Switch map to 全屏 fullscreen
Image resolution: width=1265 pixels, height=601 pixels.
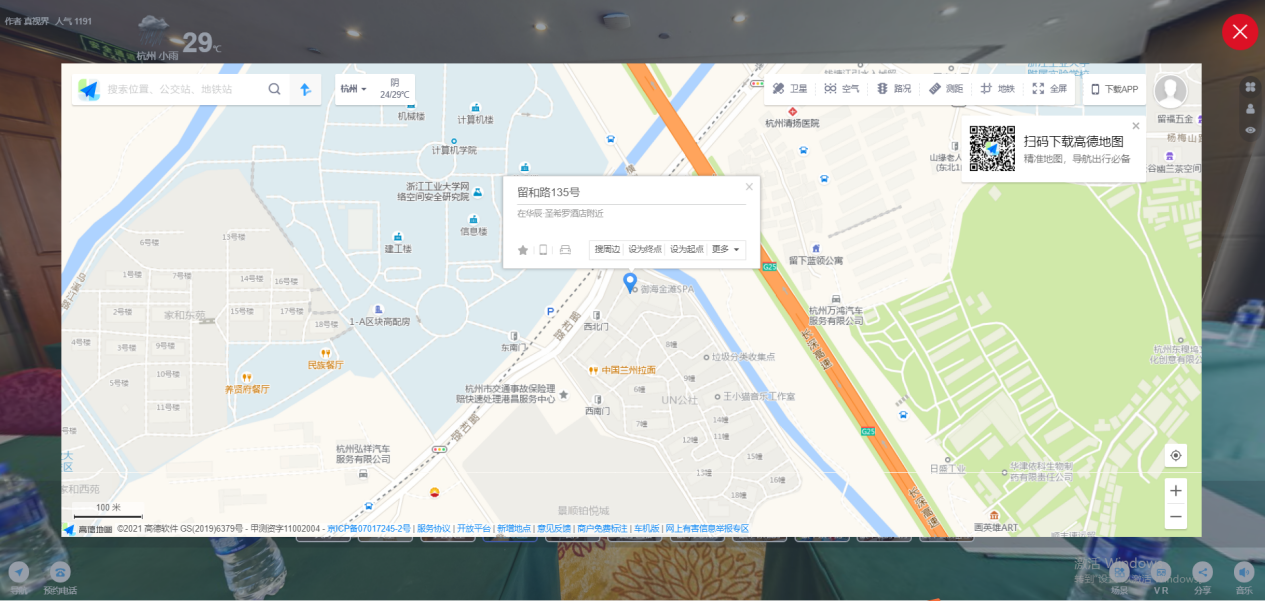(1050, 89)
